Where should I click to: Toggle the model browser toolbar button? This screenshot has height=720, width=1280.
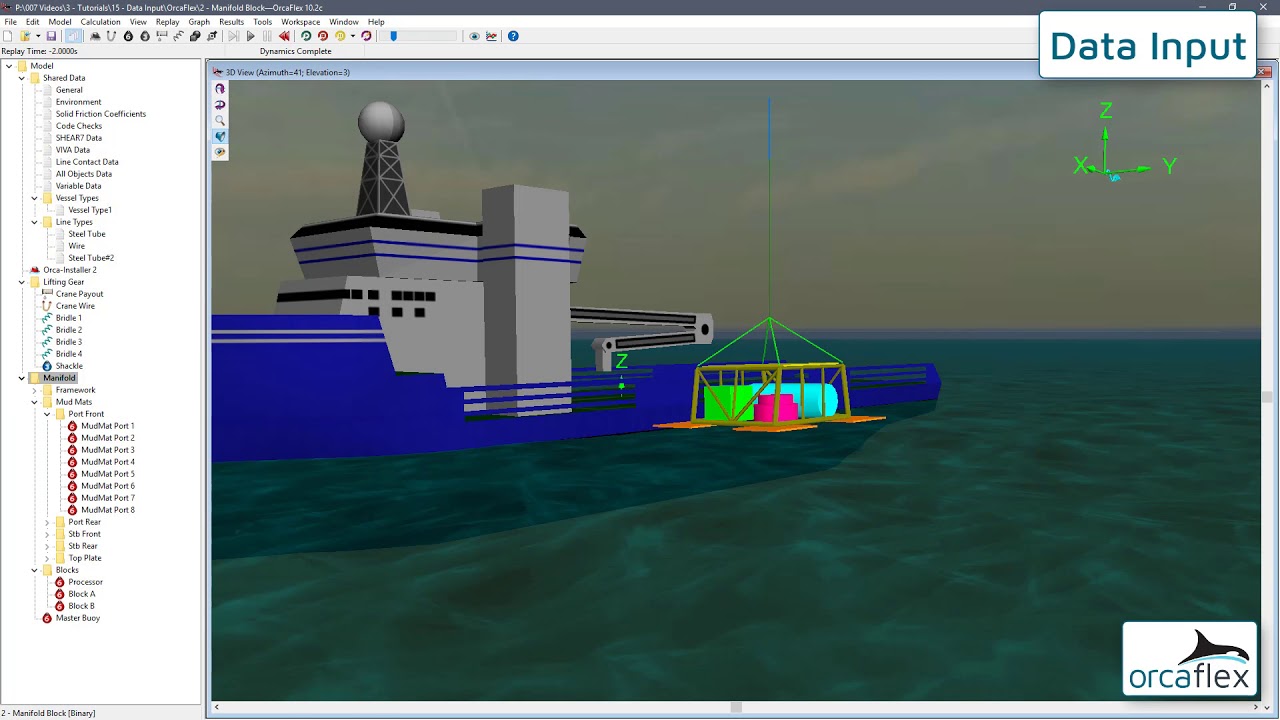click(74, 36)
